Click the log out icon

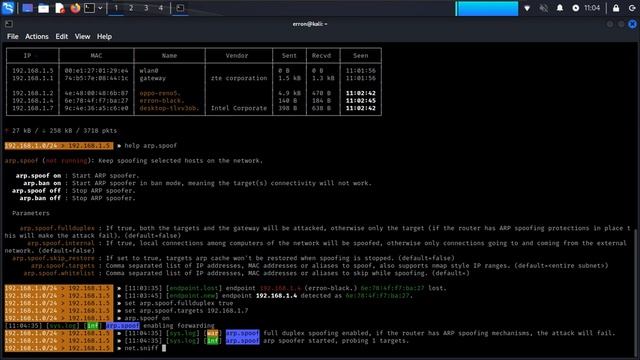coord(632,8)
